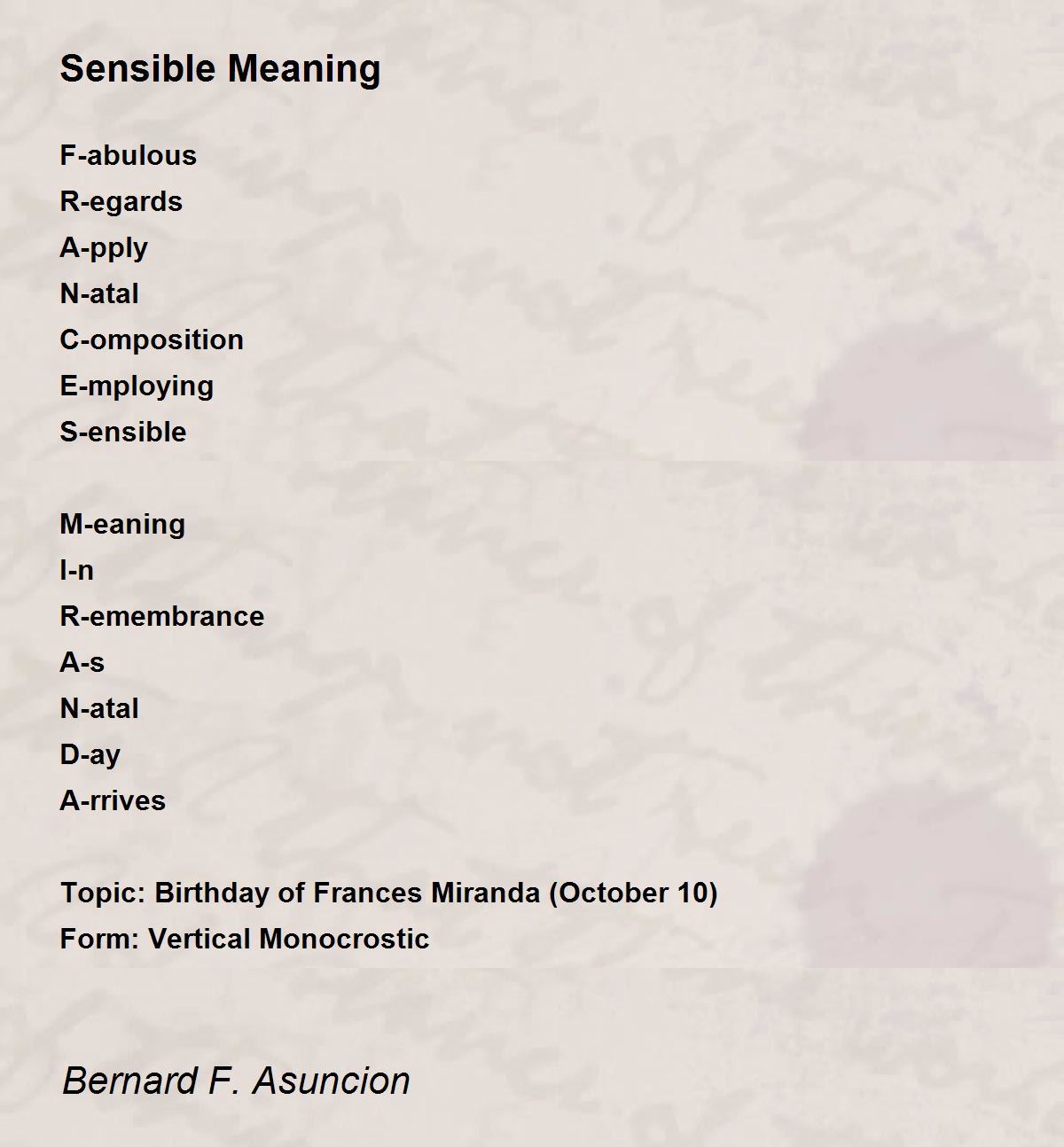Click the Topic: Birthday of Frances Miranda line
Image resolution: width=1064 pixels, height=1147 pixels.
coord(388,893)
